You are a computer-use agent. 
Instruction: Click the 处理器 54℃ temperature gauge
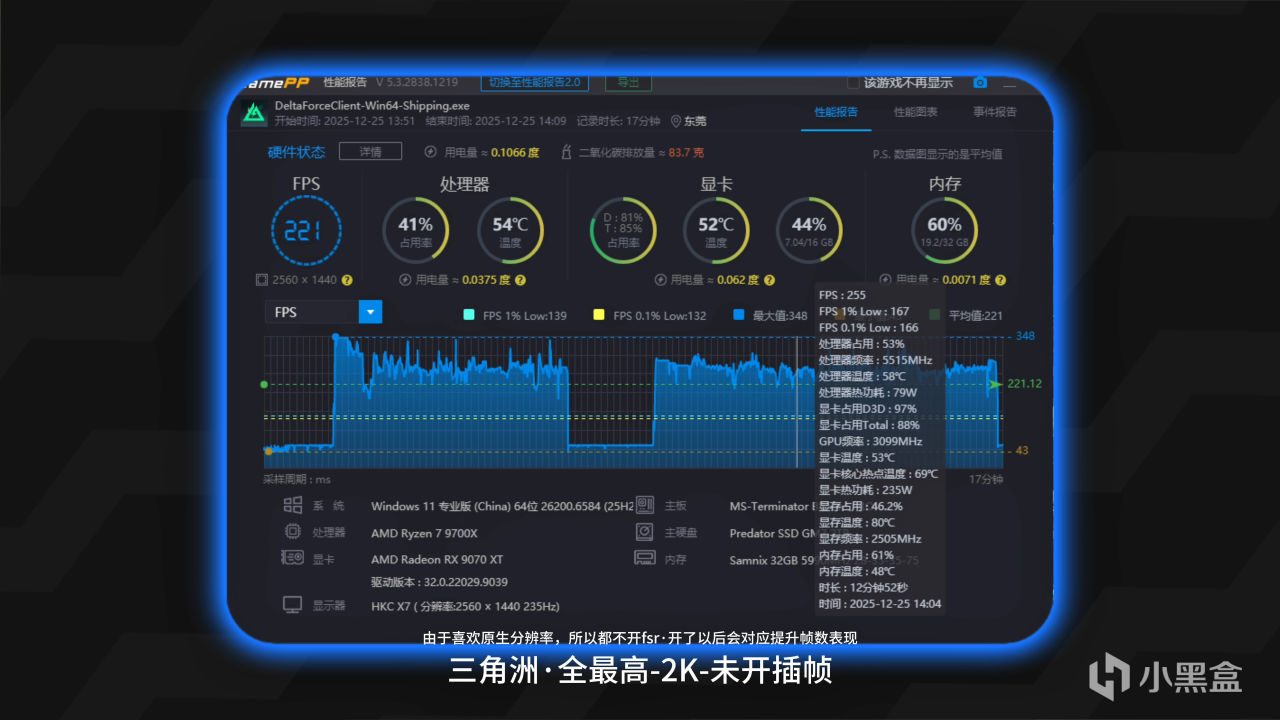[x=510, y=230]
